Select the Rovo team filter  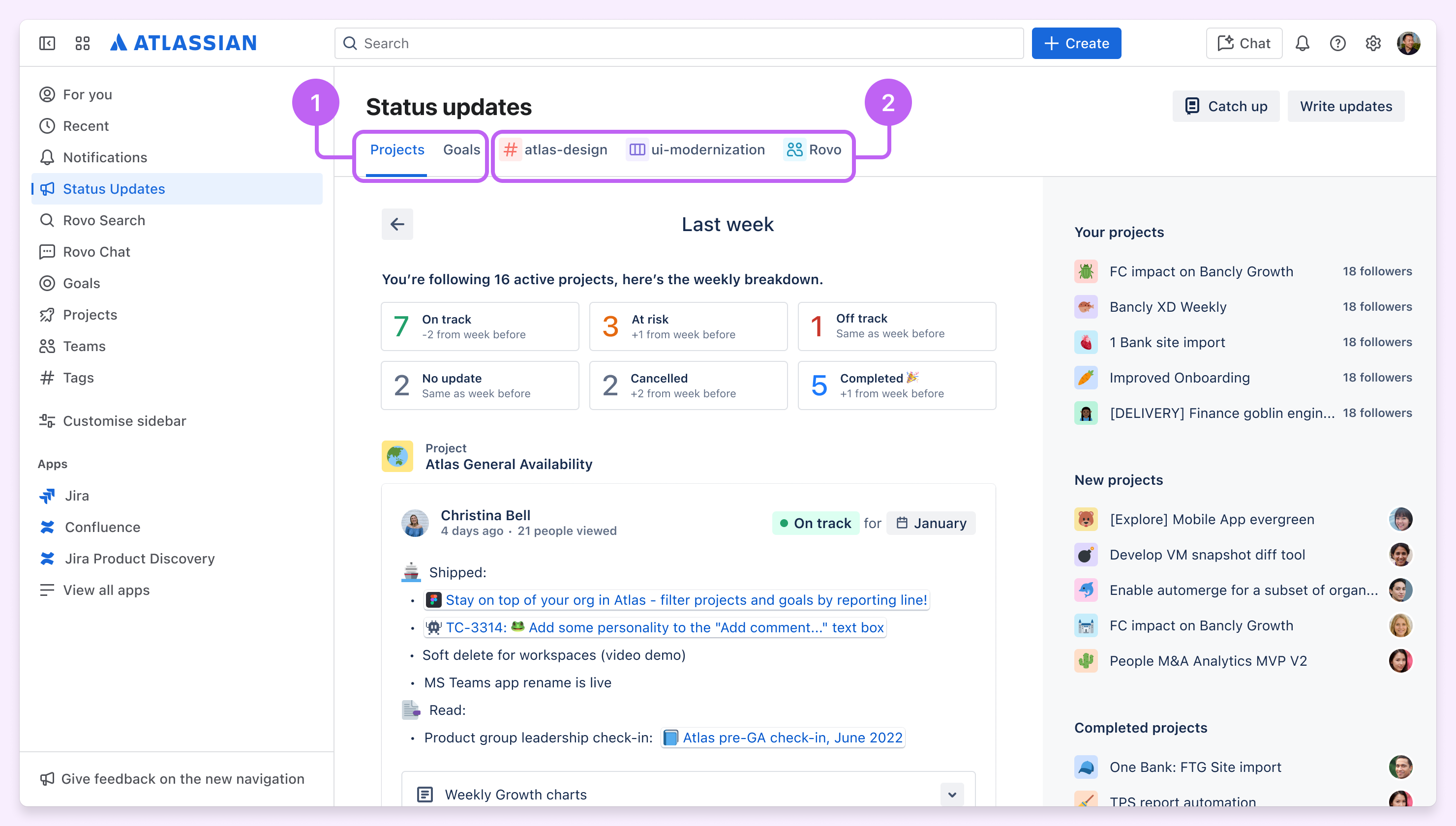click(814, 149)
